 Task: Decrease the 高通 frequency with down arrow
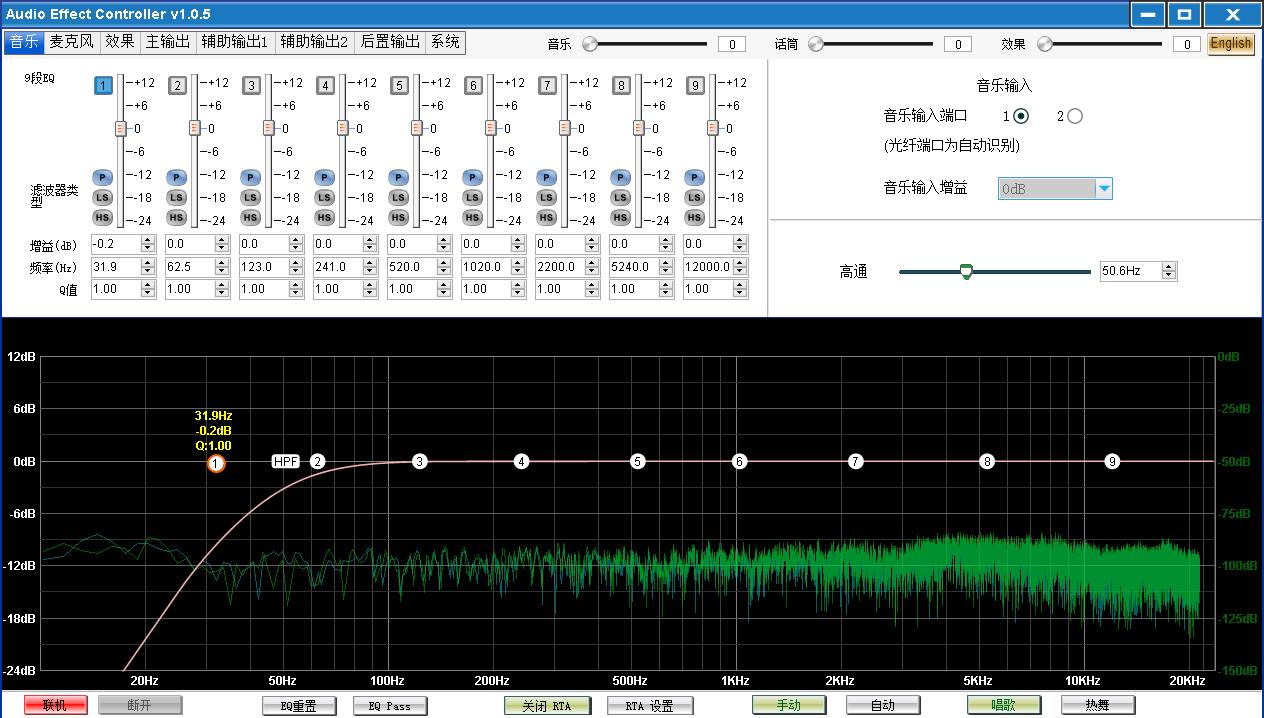coord(1169,275)
